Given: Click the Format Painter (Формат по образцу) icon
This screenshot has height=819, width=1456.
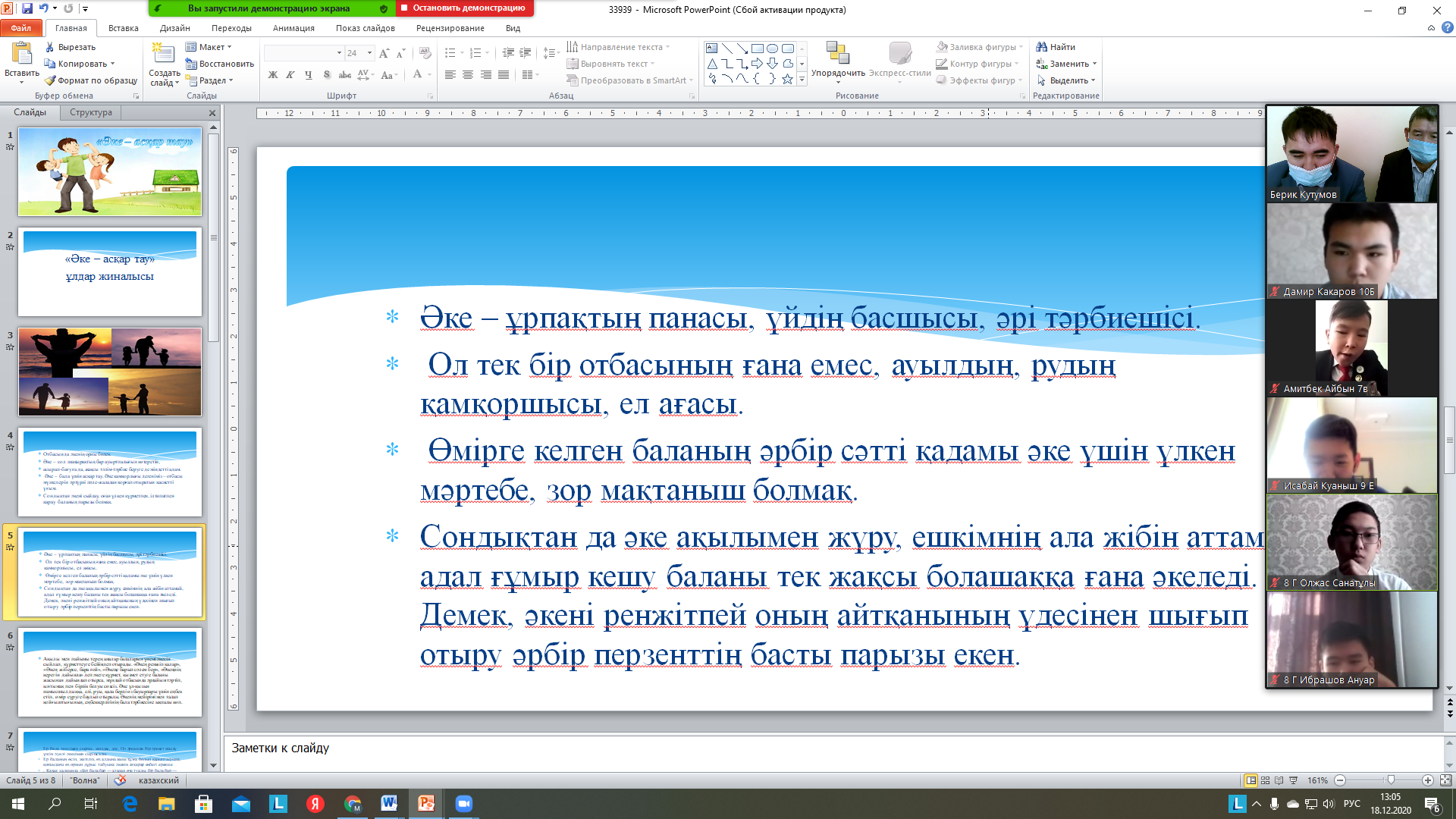Looking at the screenshot, I should [x=50, y=80].
